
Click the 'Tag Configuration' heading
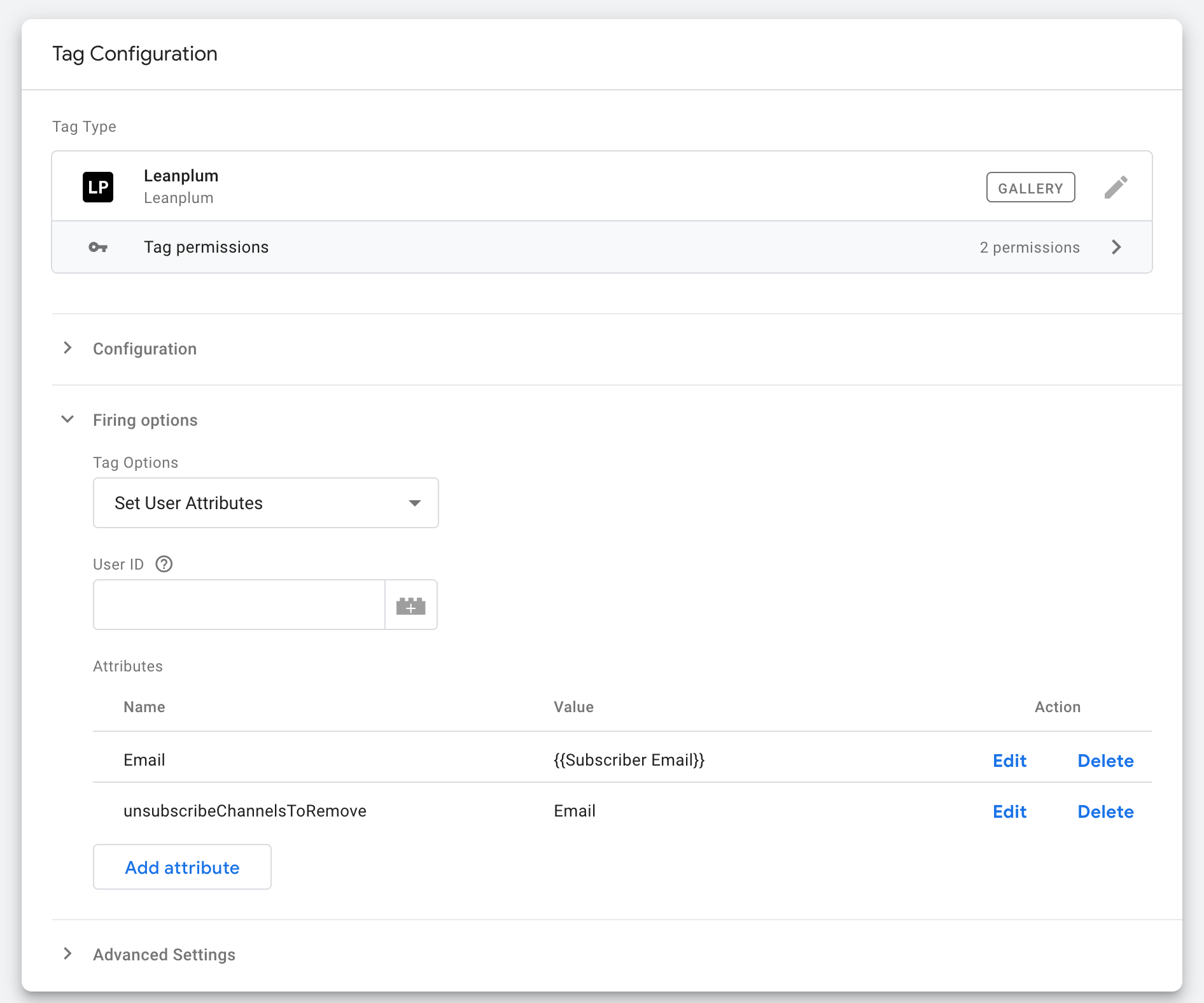[135, 54]
